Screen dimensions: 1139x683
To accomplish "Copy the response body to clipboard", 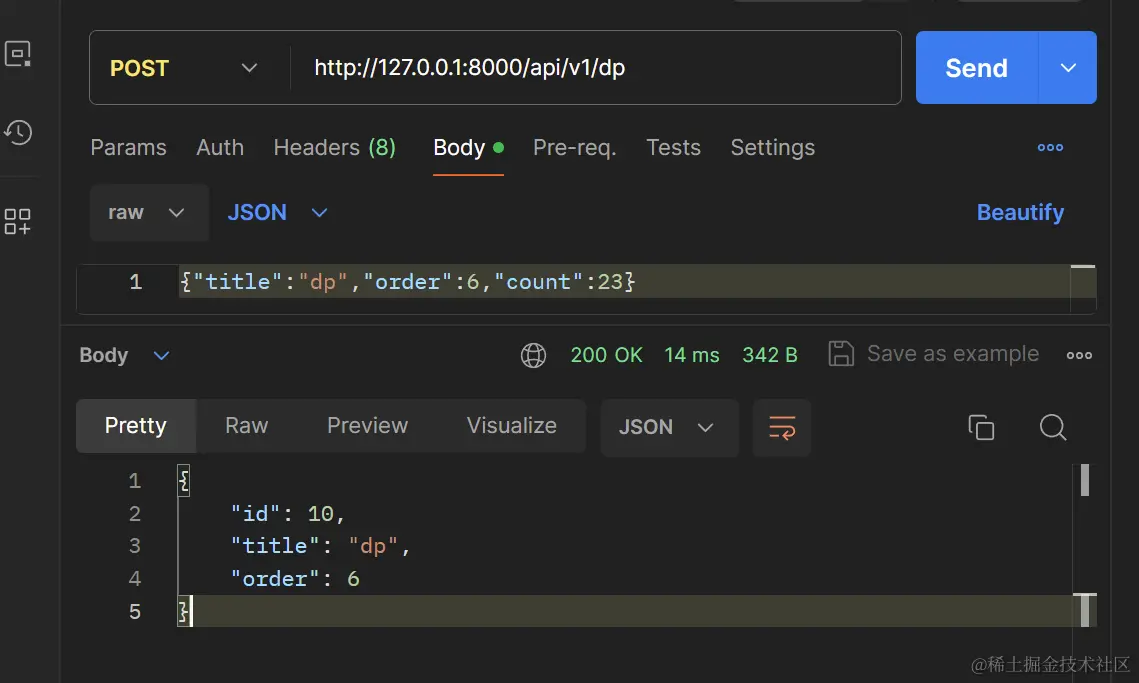I will [x=981, y=427].
